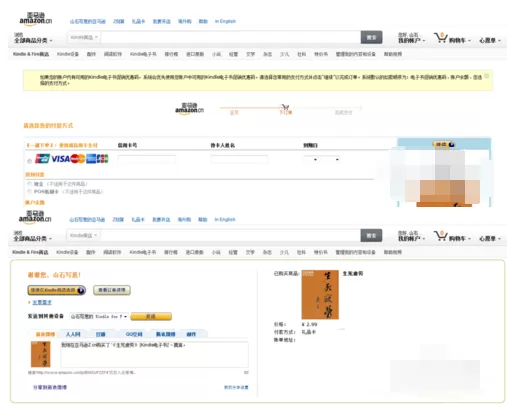Click the yellow continue button in order summary
The image size is (507, 405).
coord(444,144)
